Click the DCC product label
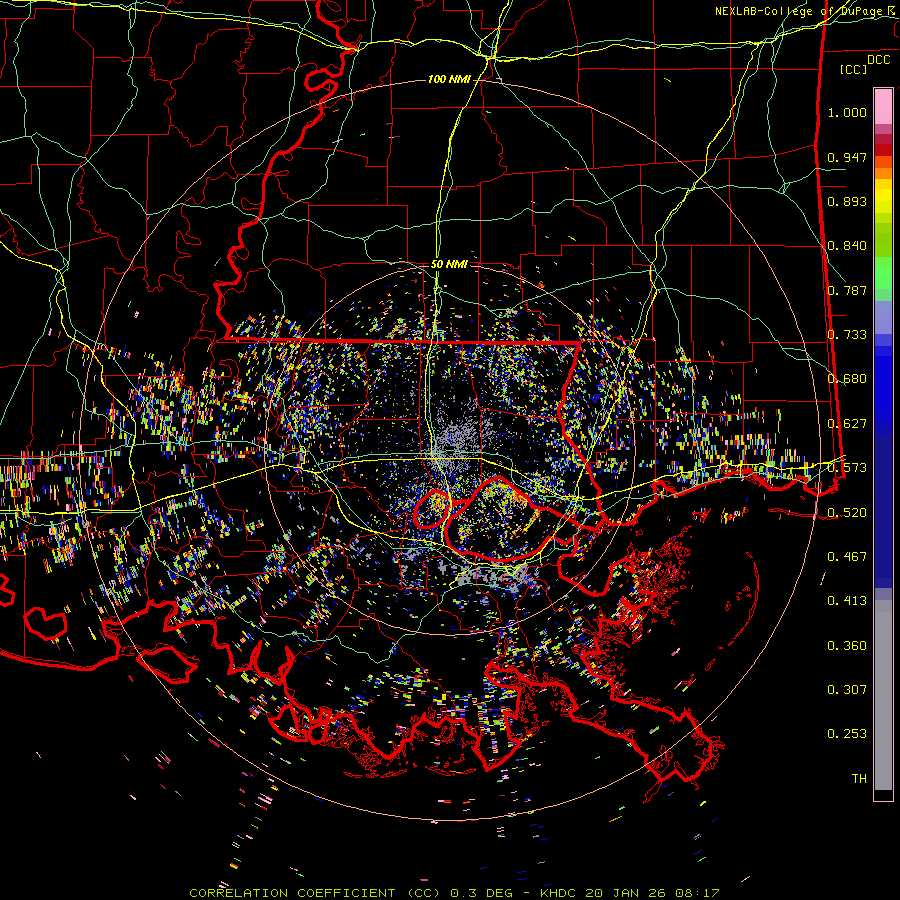This screenshot has height=900, width=900. tap(879, 60)
